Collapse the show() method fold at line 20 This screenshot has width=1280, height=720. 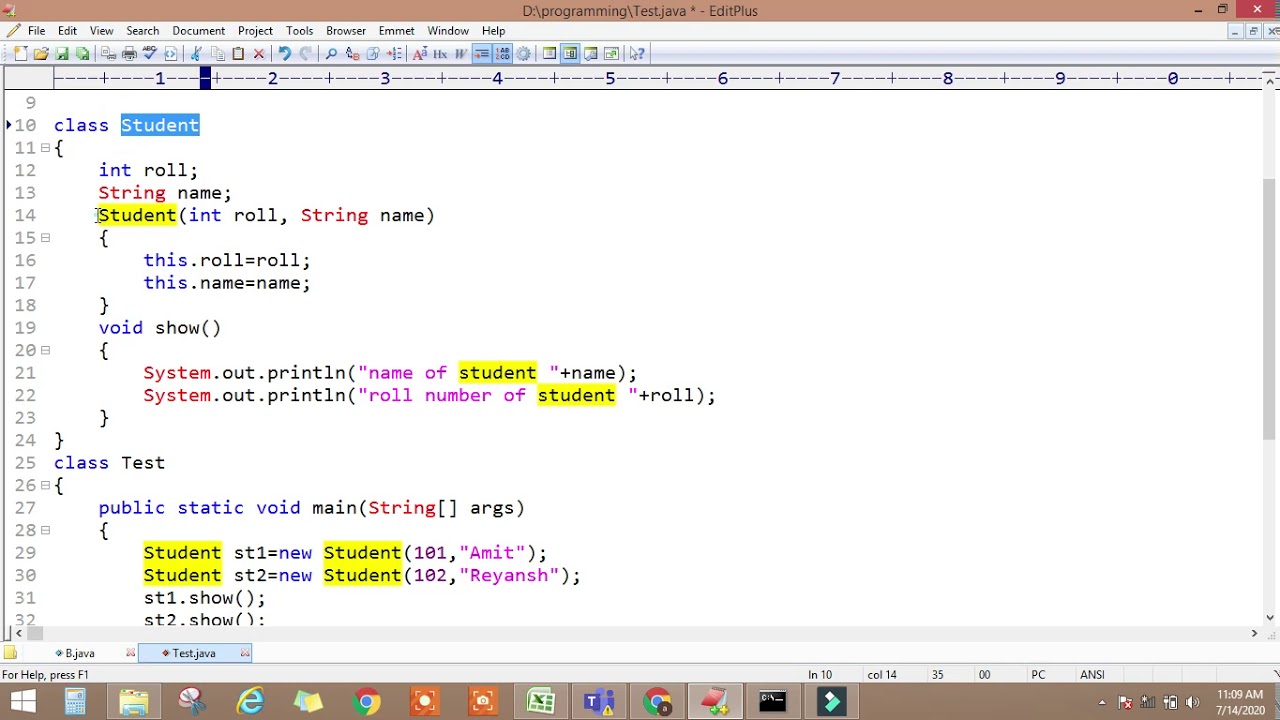[x=45, y=350]
